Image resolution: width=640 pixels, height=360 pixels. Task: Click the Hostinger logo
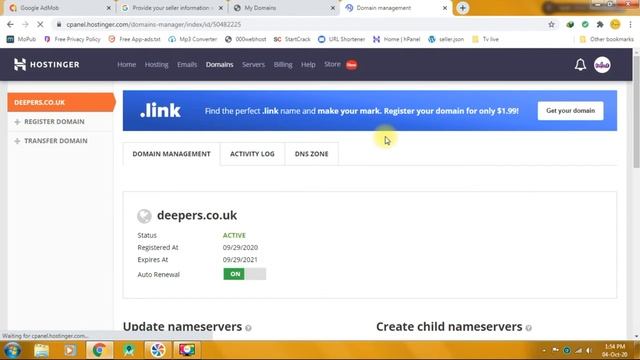(x=47, y=64)
